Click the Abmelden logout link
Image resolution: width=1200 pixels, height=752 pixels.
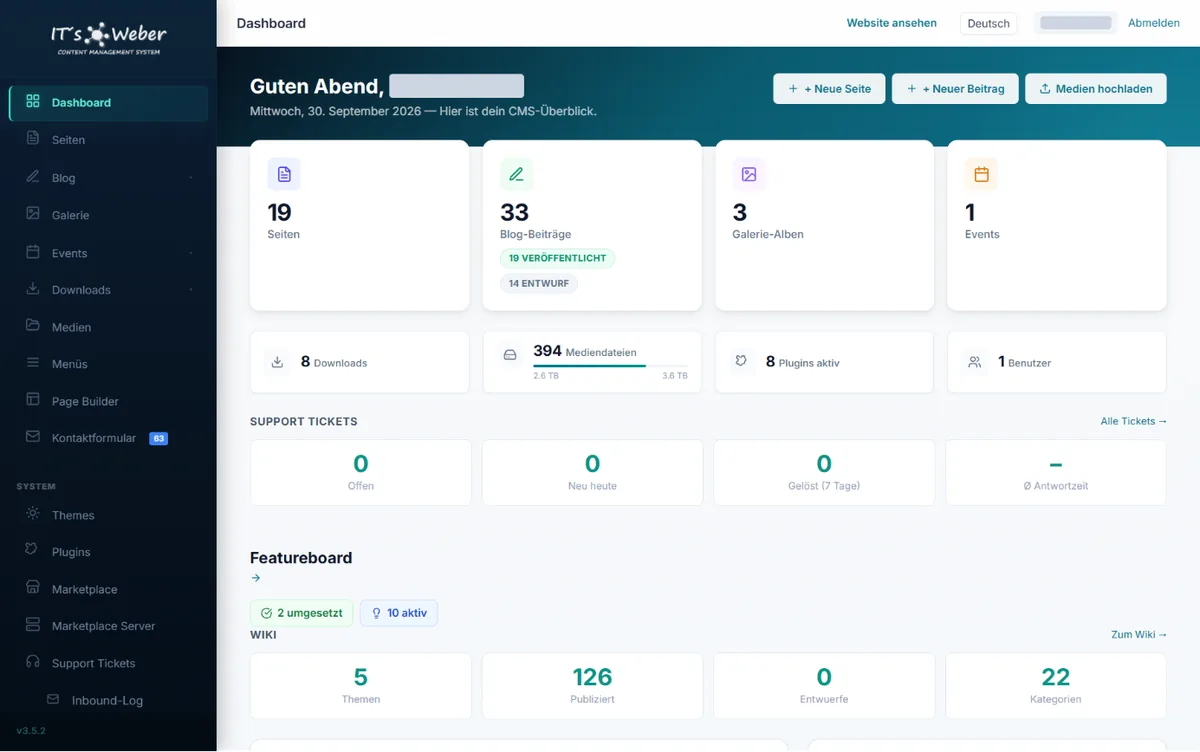[1154, 23]
